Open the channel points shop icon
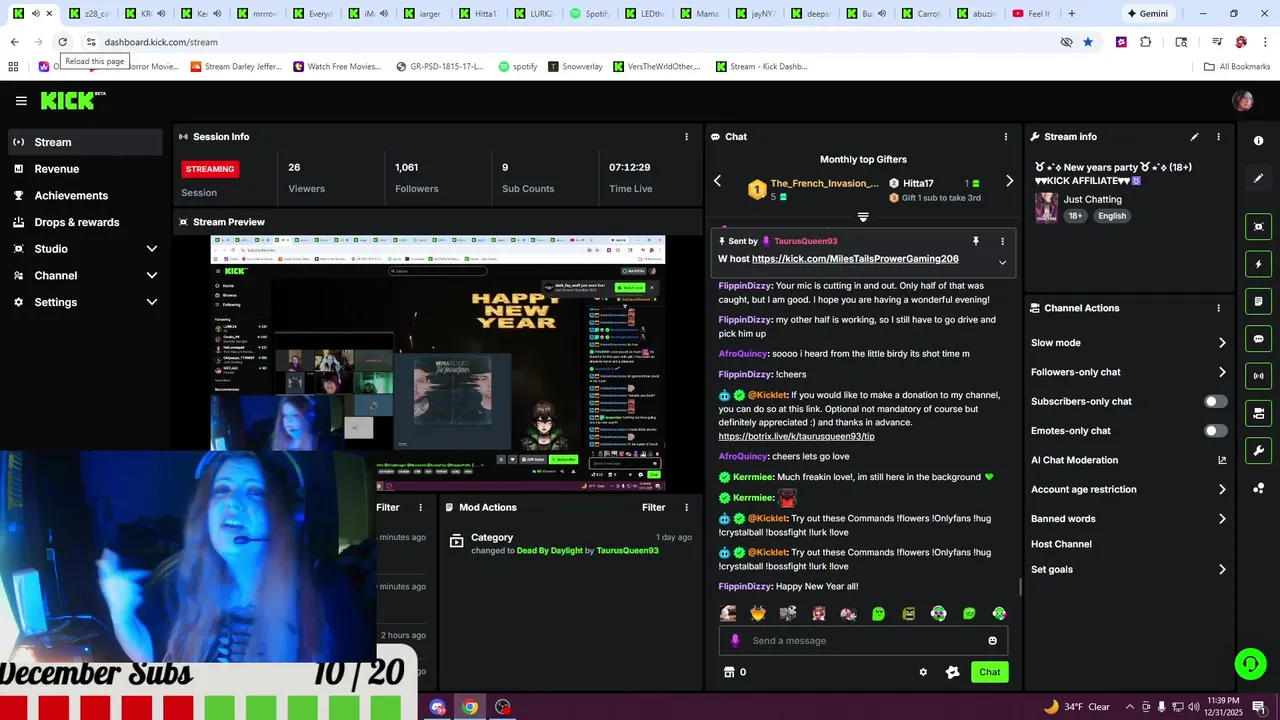The width and height of the screenshot is (1280, 720). tap(729, 672)
